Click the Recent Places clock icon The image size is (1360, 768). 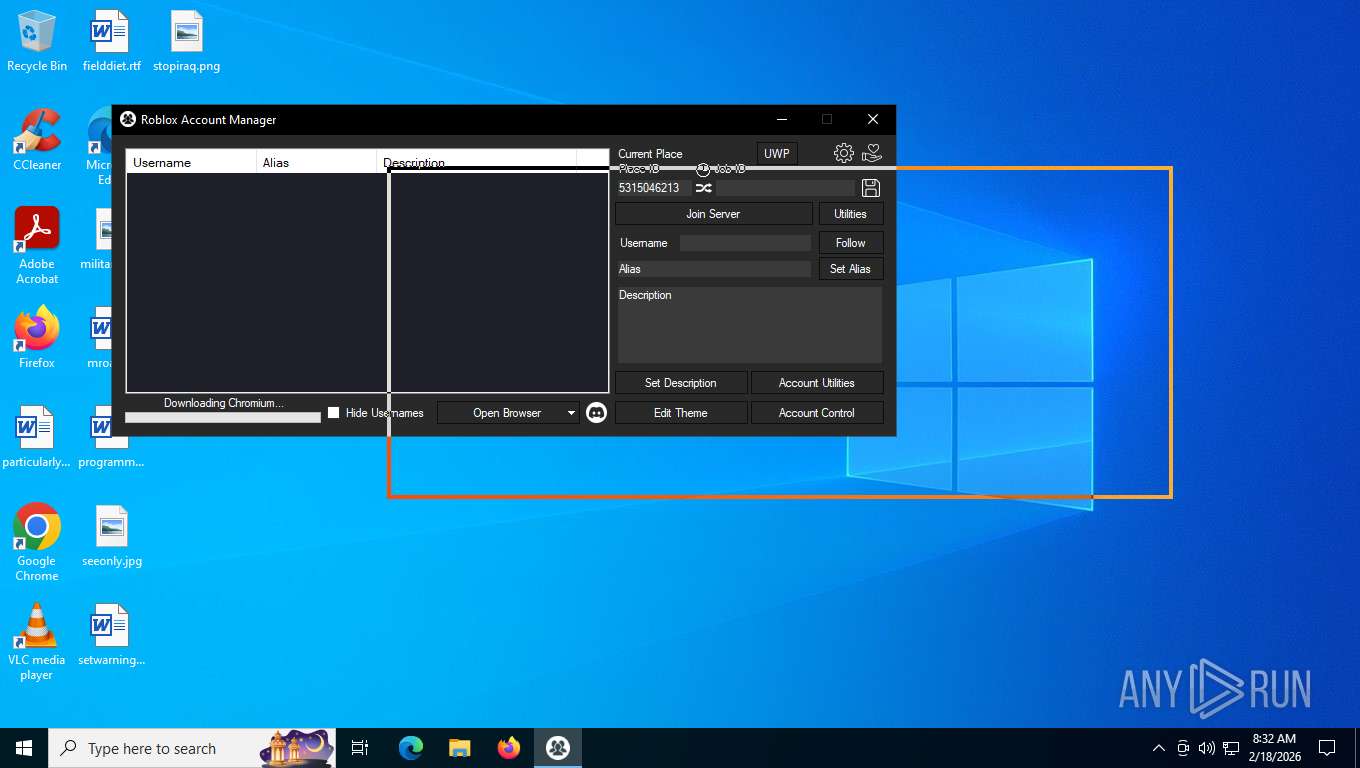click(703, 169)
